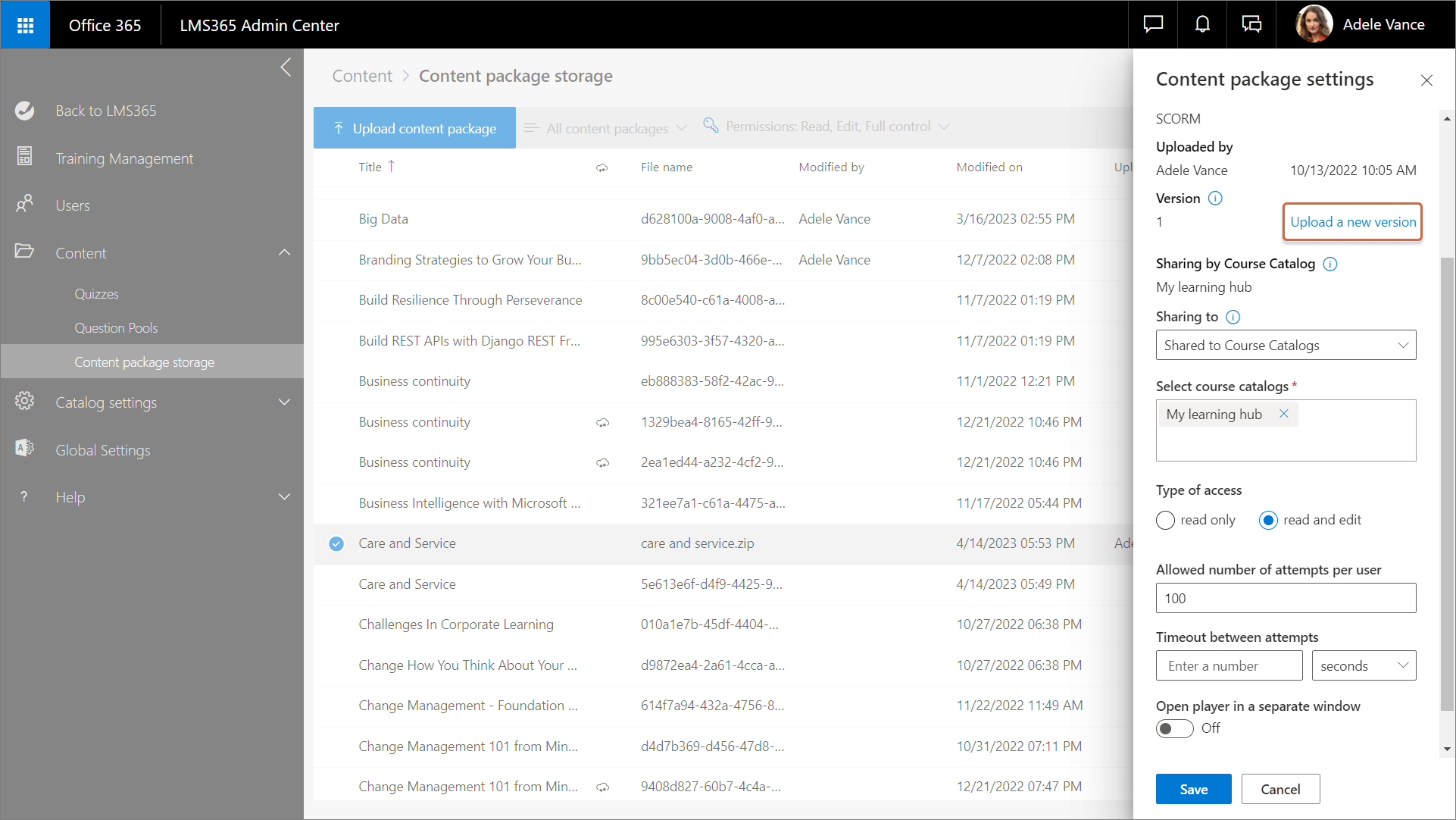Open the Sharing to dropdown
1456x820 pixels.
(1286, 346)
